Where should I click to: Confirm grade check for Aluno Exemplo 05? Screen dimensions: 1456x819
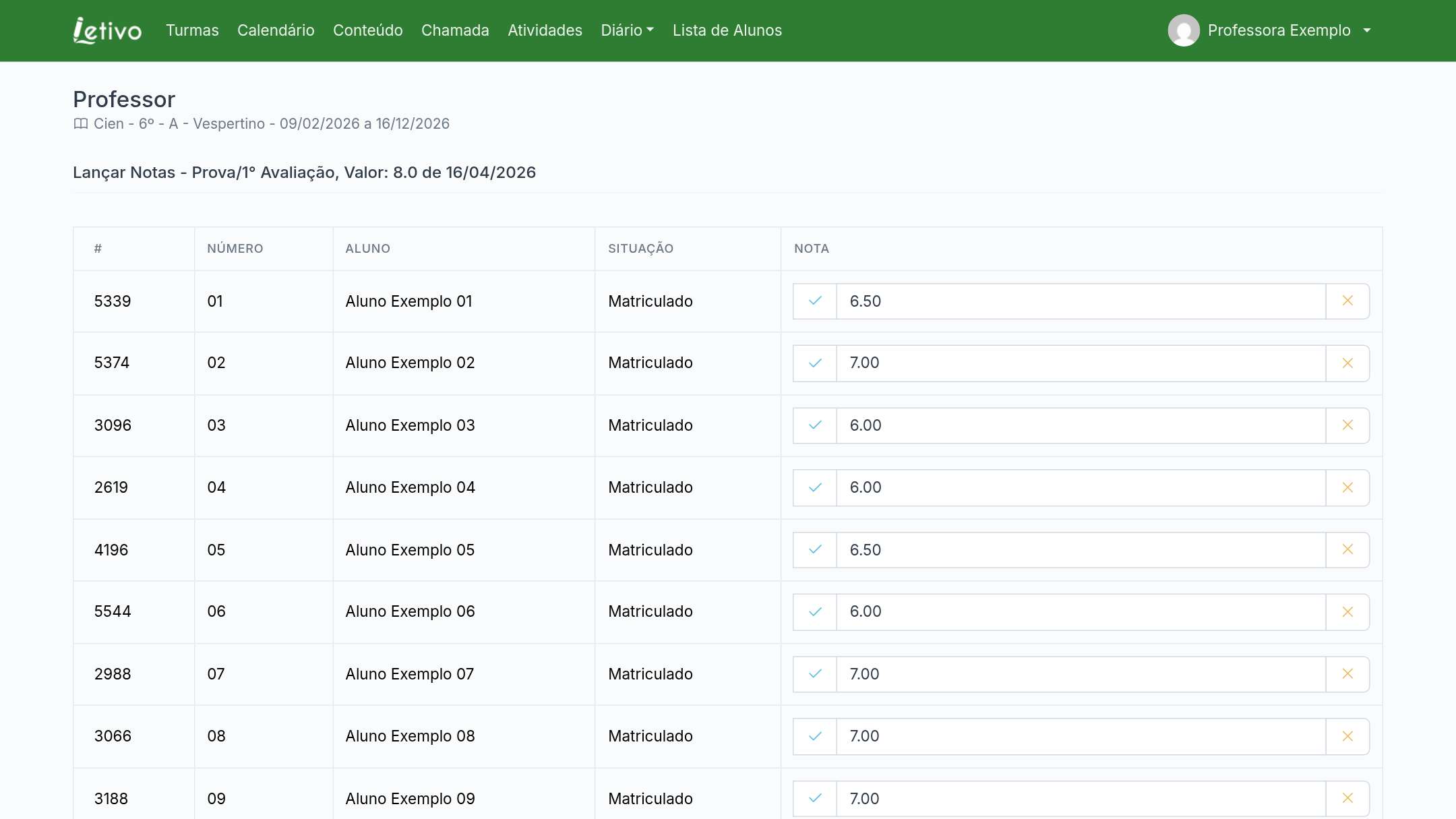coord(815,550)
